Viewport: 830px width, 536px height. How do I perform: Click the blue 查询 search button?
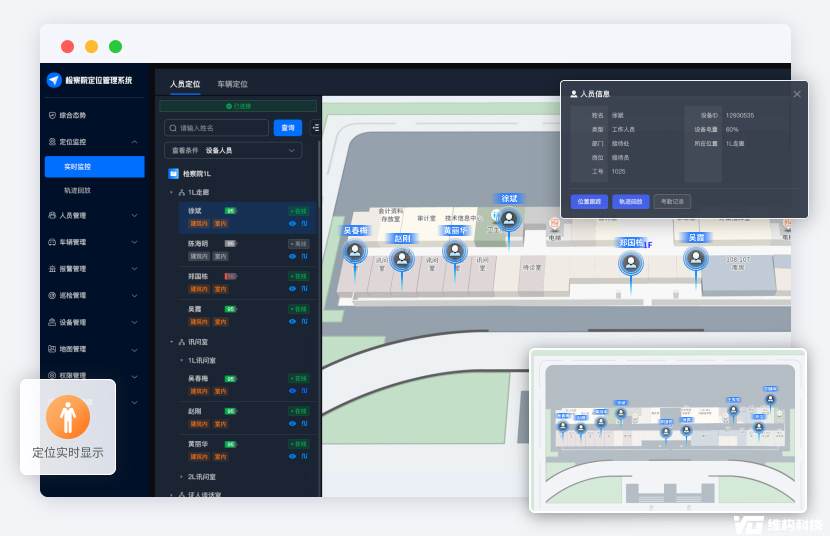pyautogui.click(x=288, y=128)
